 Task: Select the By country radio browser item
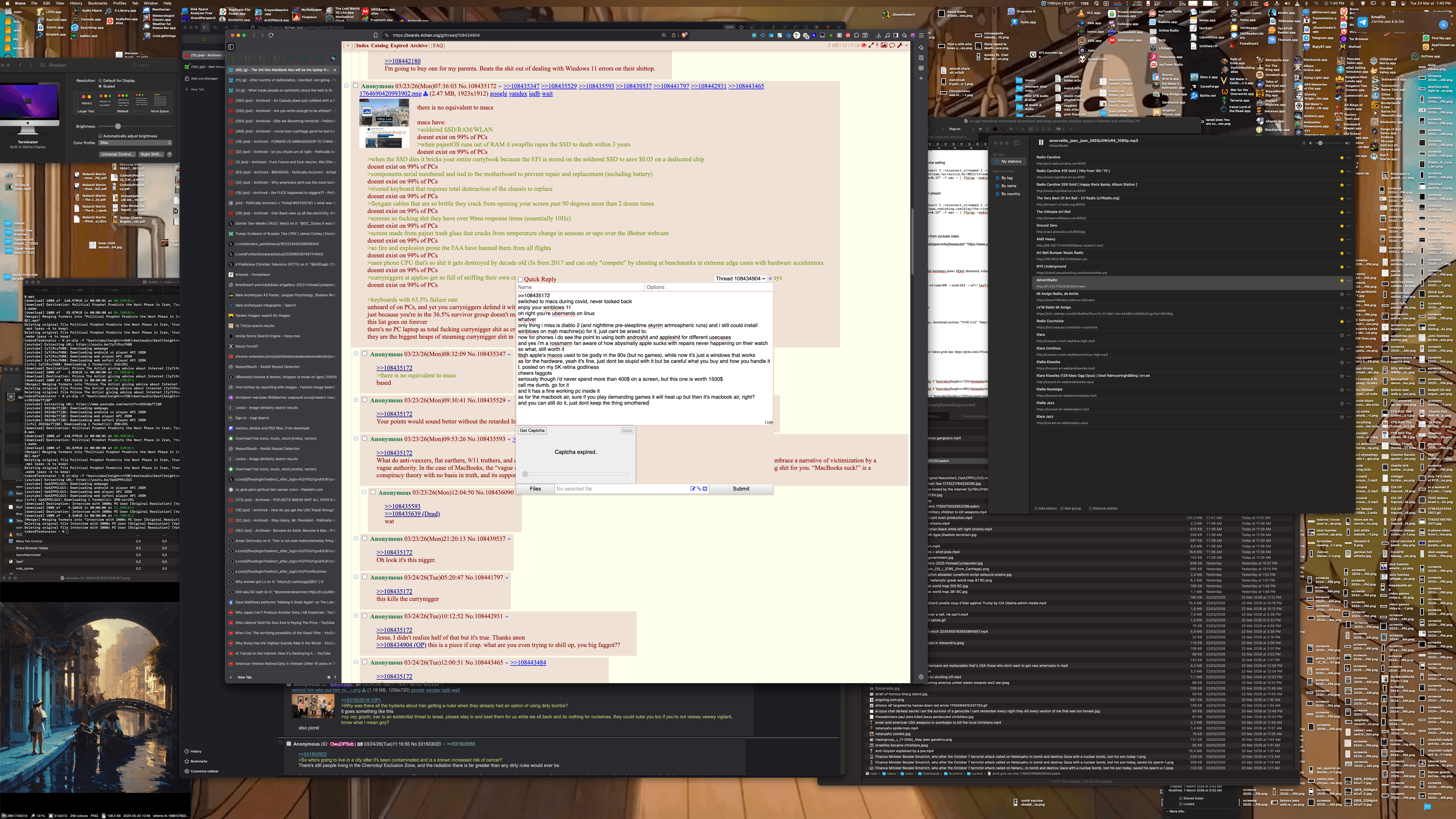coord(1011,194)
